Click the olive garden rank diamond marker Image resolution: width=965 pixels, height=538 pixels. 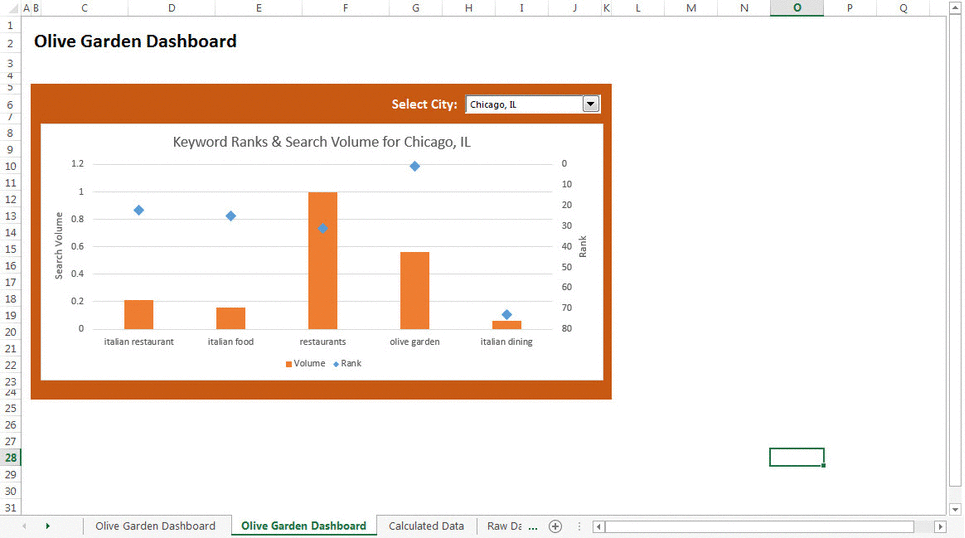[x=415, y=166]
